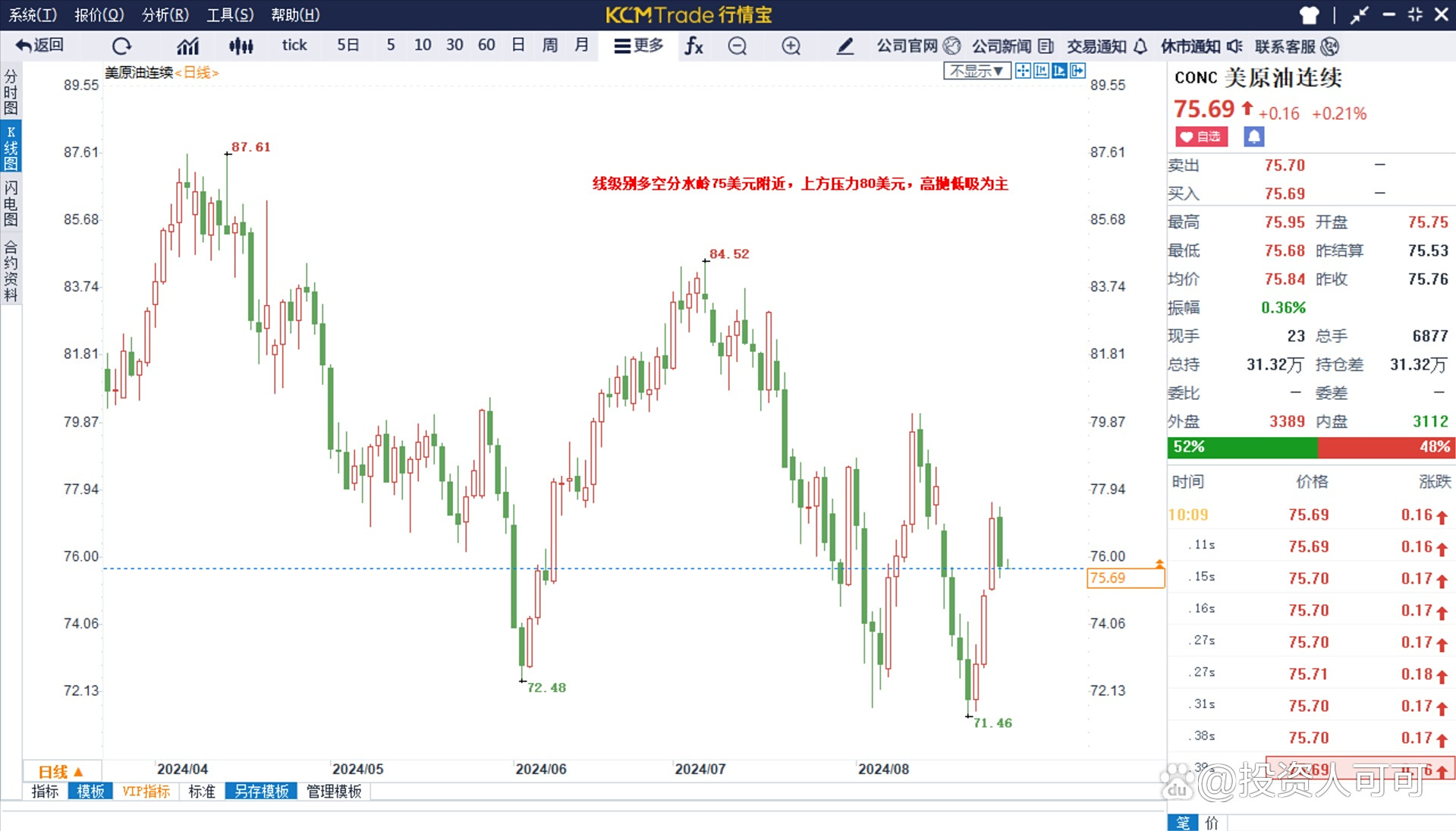The height and width of the screenshot is (831, 1456).
Task: Open the 分析(R) menu
Action: coord(165,14)
